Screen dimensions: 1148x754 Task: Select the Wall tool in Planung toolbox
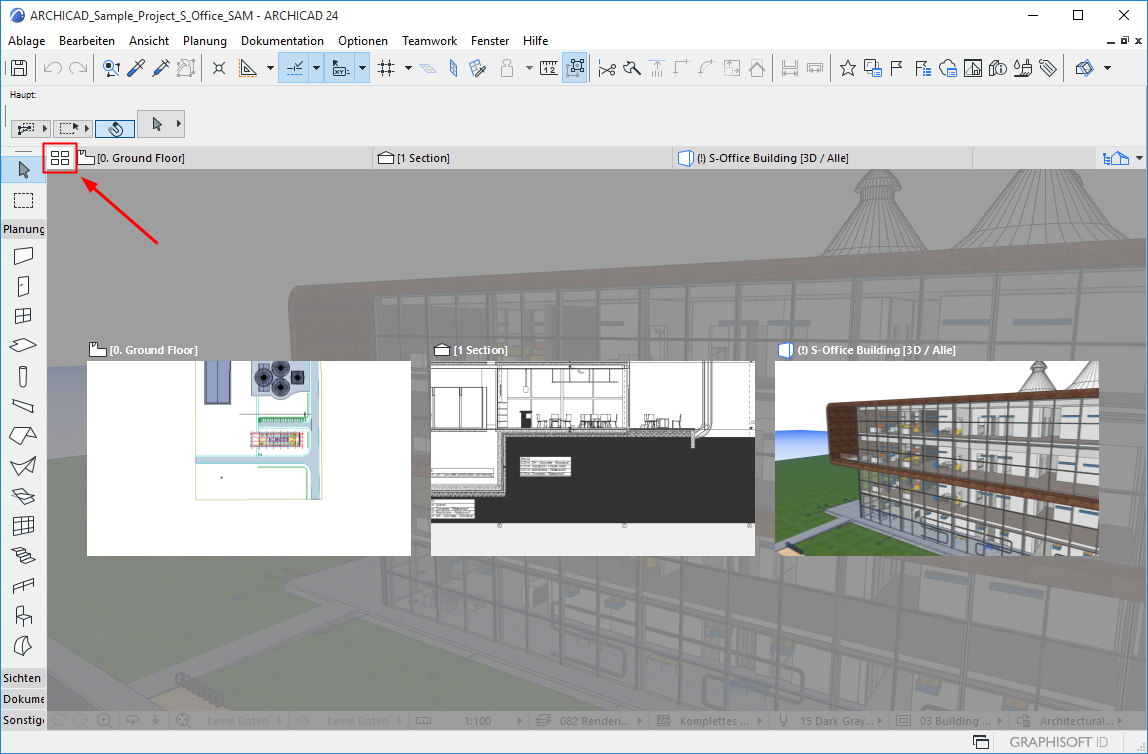(x=23, y=256)
